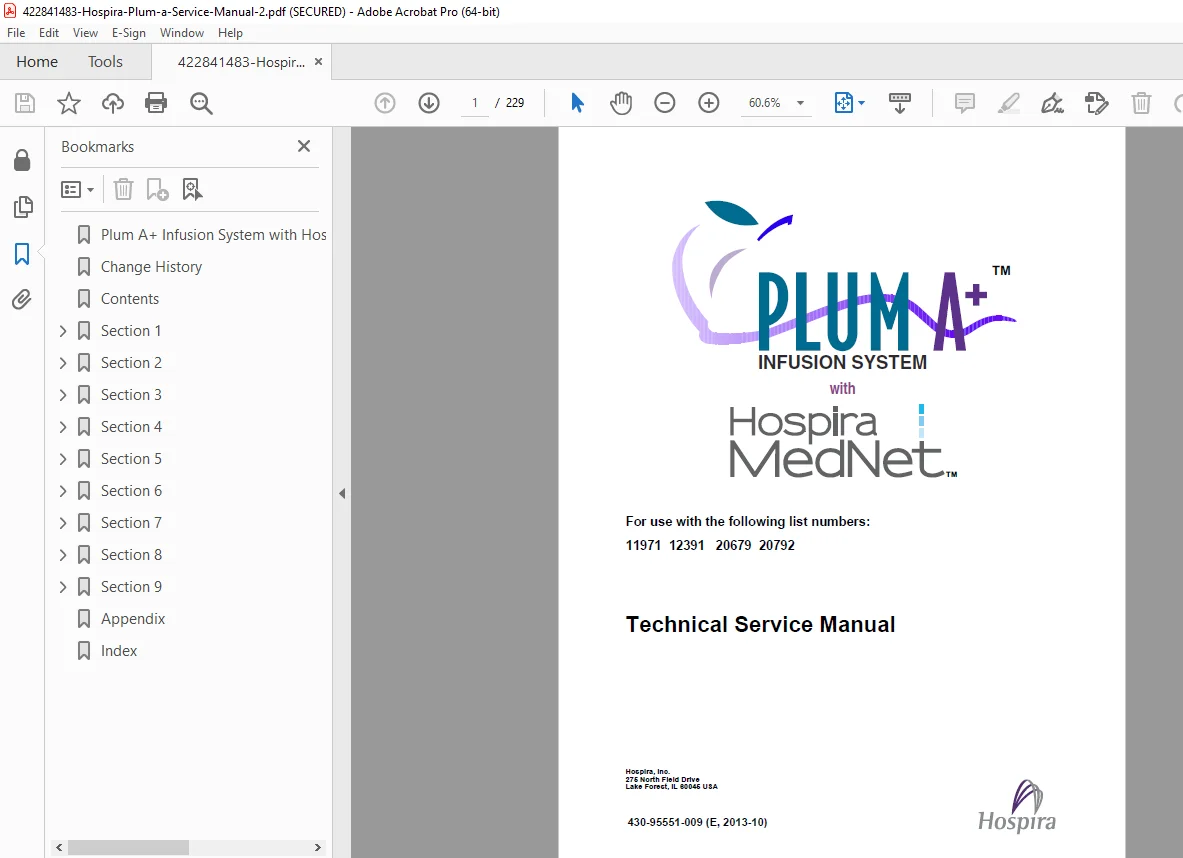Close the 422841483-Hospir document tab
Screen dimensions: 1183x858
coord(318,62)
